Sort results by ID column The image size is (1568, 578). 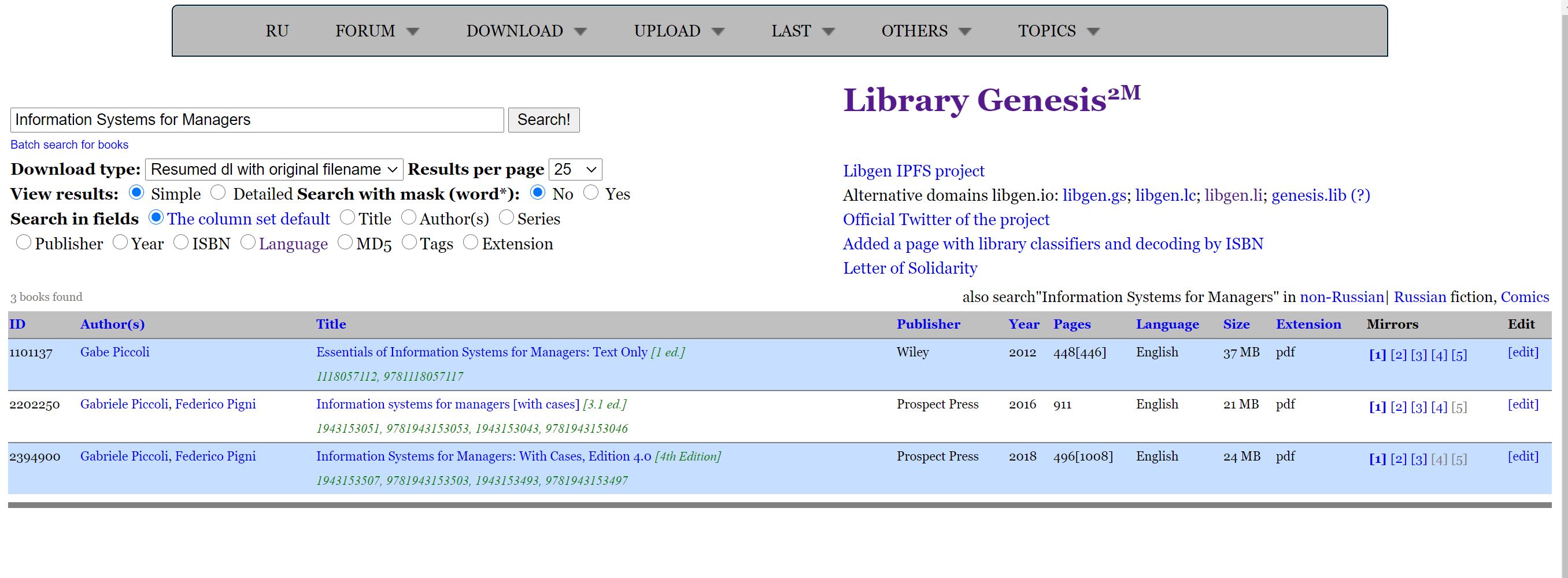click(18, 325)
